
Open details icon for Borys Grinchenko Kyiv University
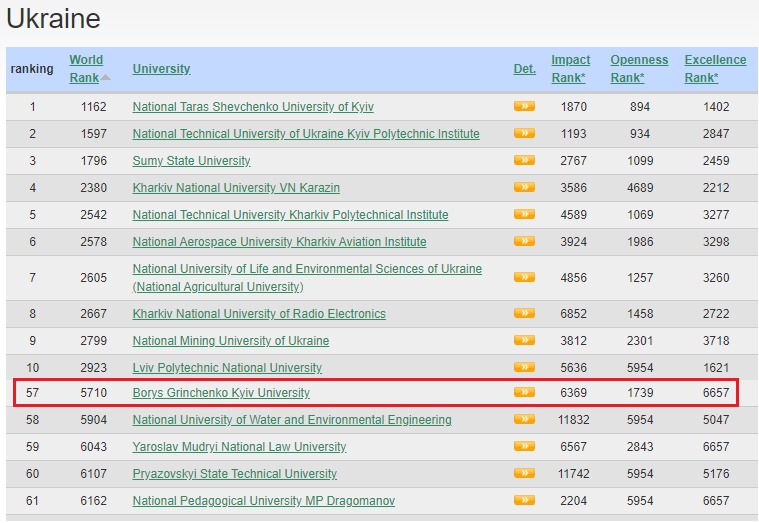(x=524, y=392)
